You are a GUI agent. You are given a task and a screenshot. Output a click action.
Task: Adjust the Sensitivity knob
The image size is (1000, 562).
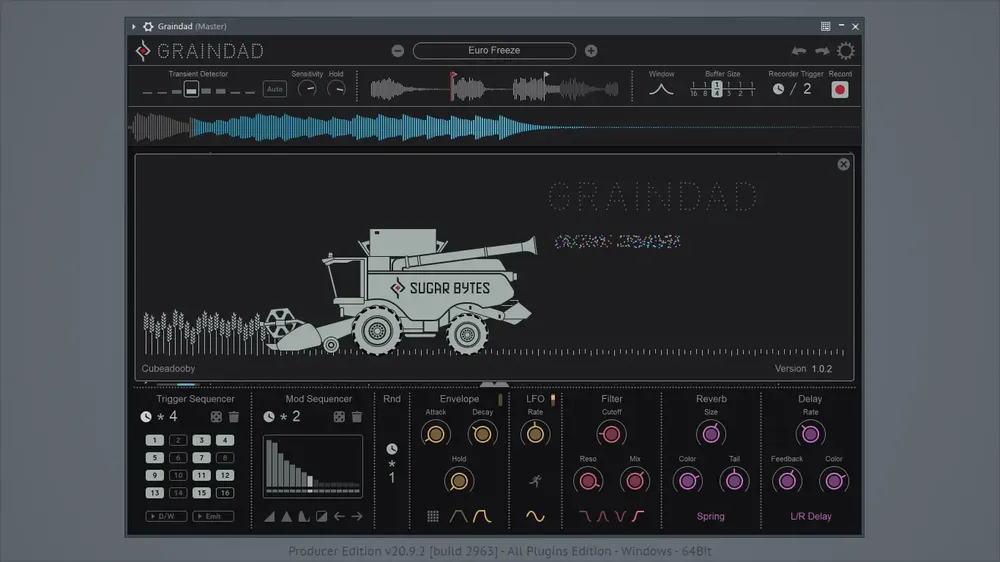click(307, 89)
